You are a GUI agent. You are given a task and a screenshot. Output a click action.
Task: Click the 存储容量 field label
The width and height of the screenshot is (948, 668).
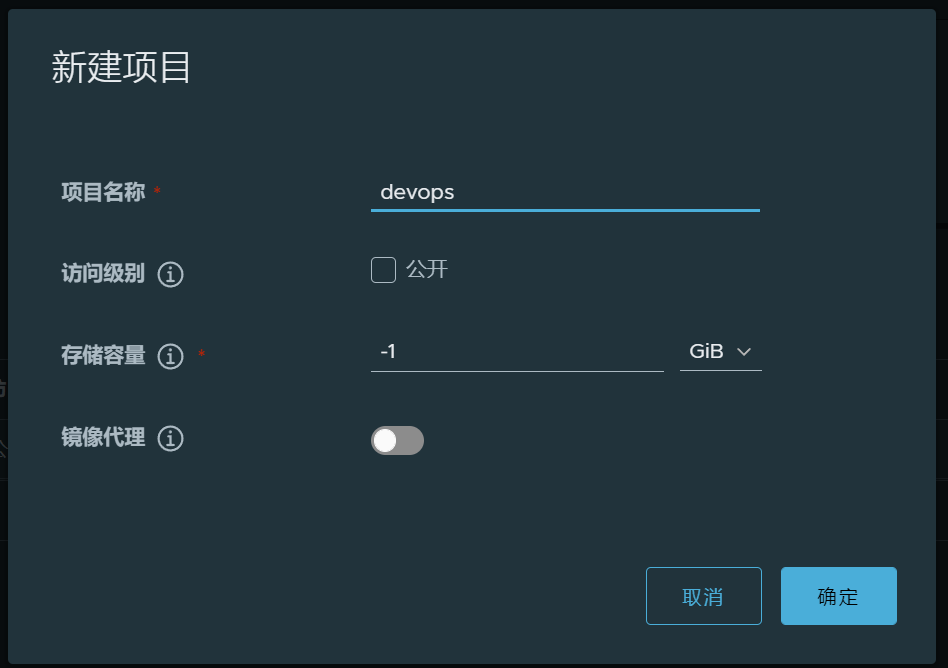(103, 356)
